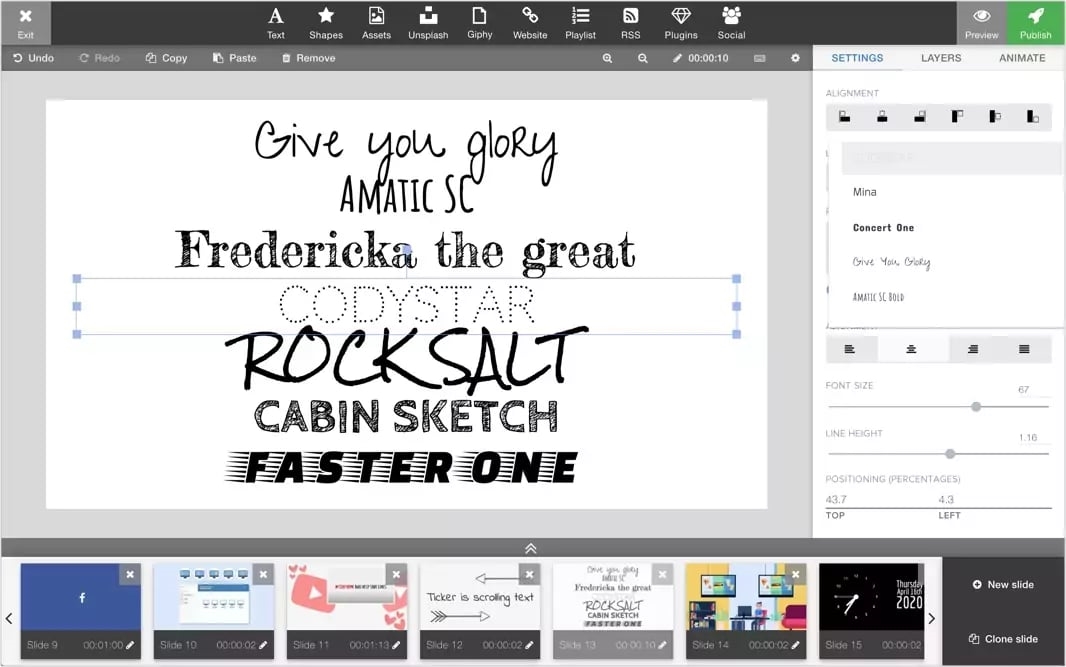Screen dimensions: 1066x667
Task: Select left text alignment
Action: [850, 349]
